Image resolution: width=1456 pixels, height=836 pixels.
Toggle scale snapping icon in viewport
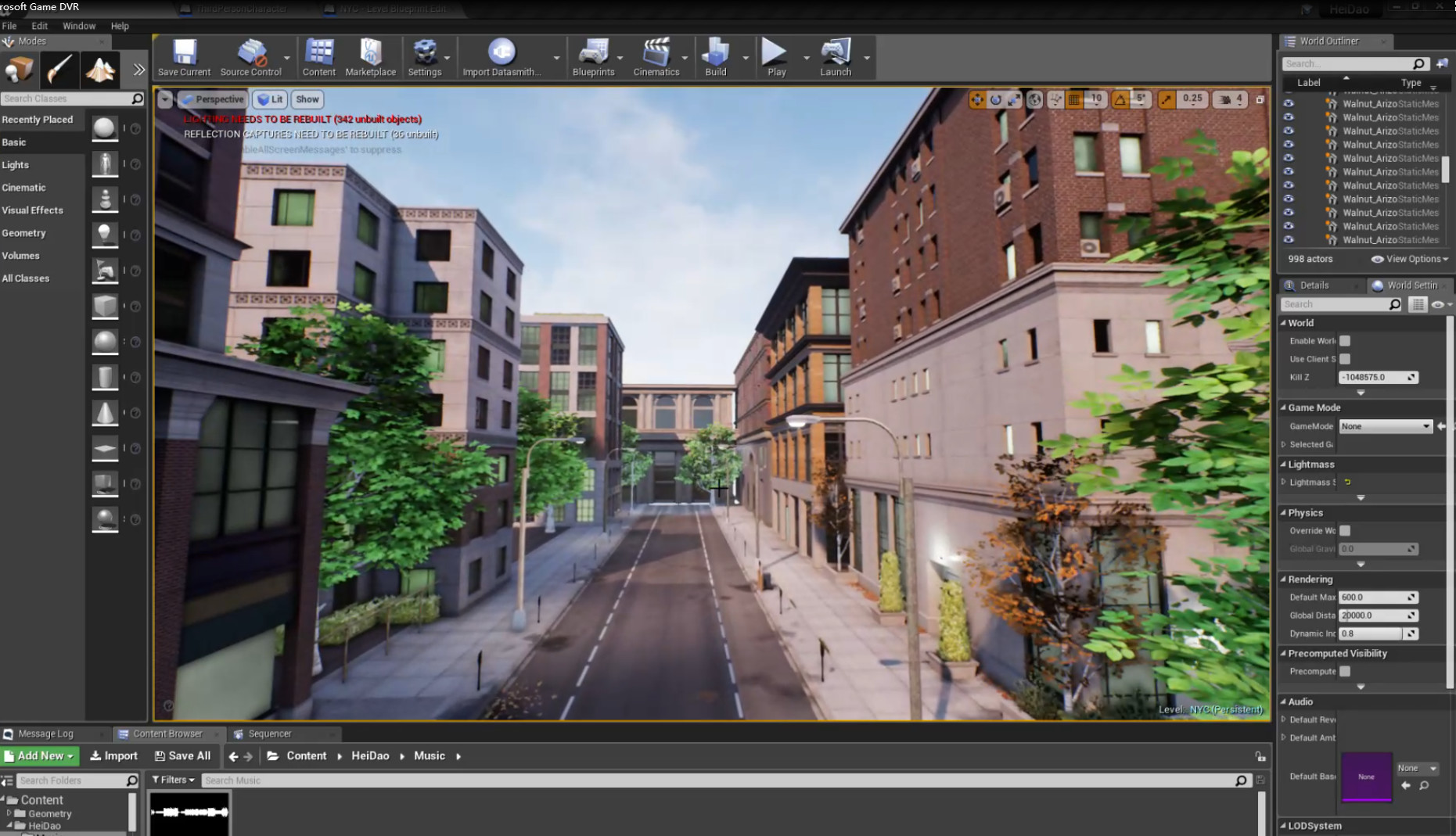tap(1167, 99)
